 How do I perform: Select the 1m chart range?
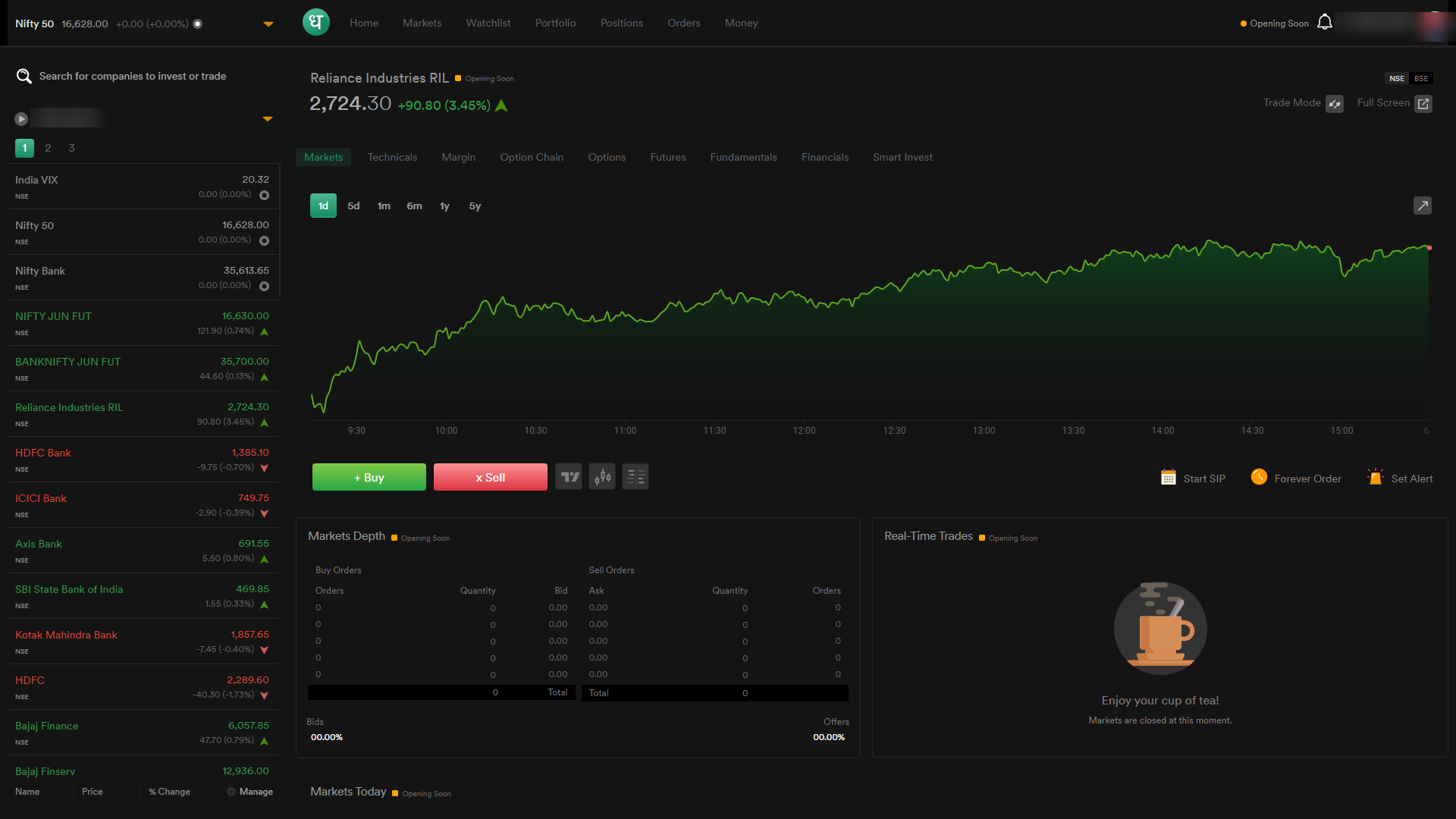point(384,206)
